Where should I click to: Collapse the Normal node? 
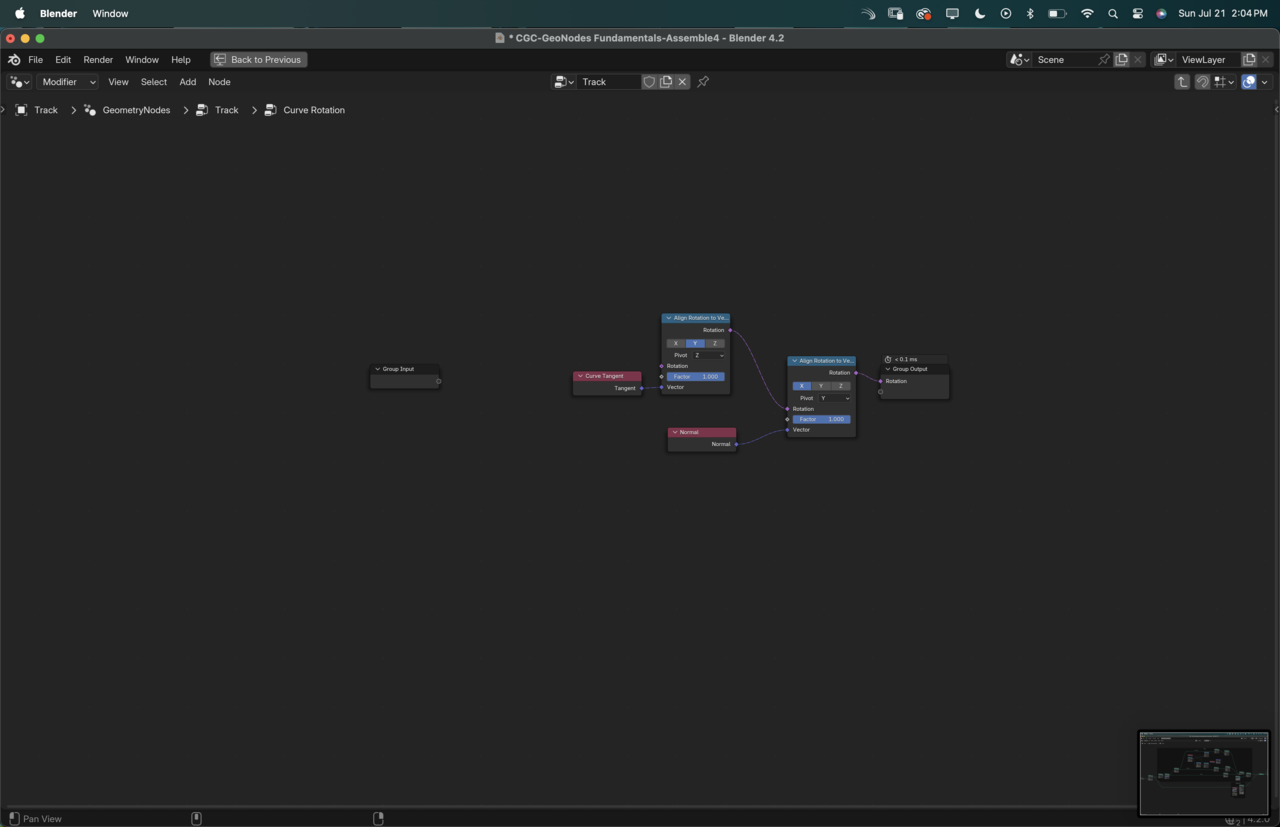pos(675,432)
